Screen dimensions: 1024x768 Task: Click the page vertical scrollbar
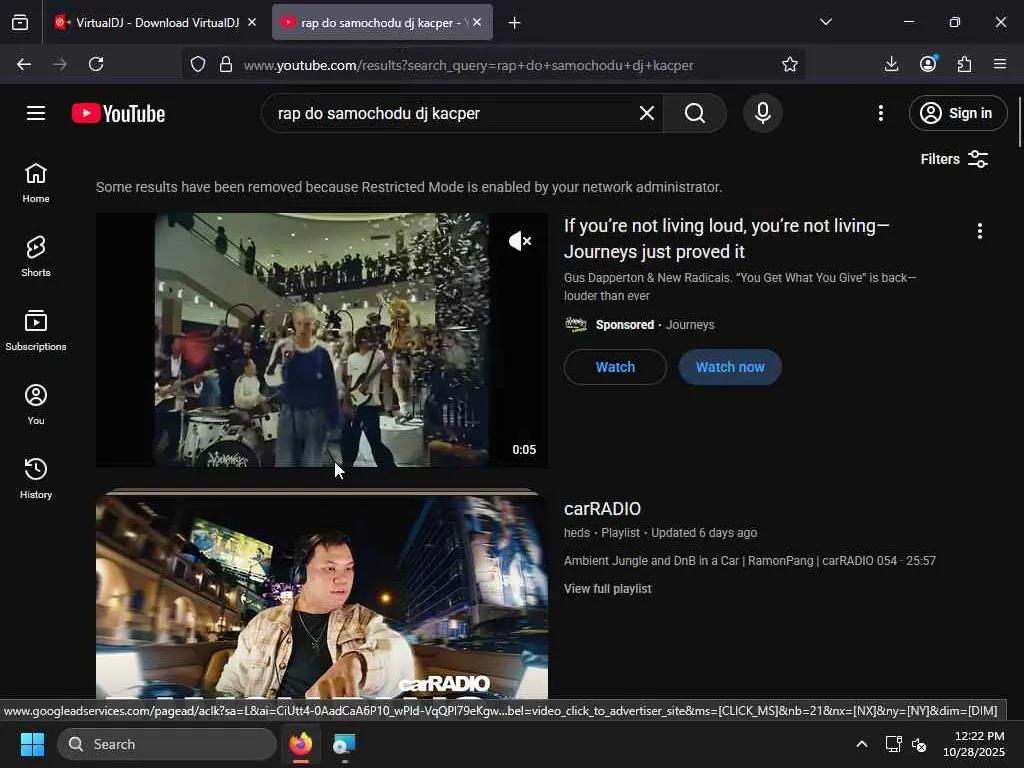click(x=1019, y=123)
